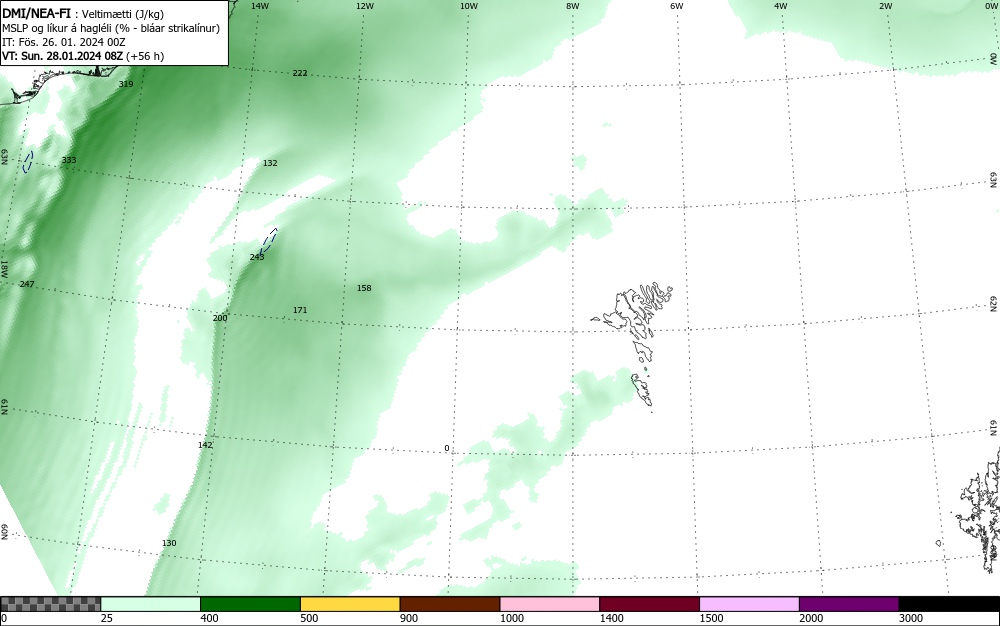1000x626 pixels.
Task: Click the map value 200
Action: (219, 318)
